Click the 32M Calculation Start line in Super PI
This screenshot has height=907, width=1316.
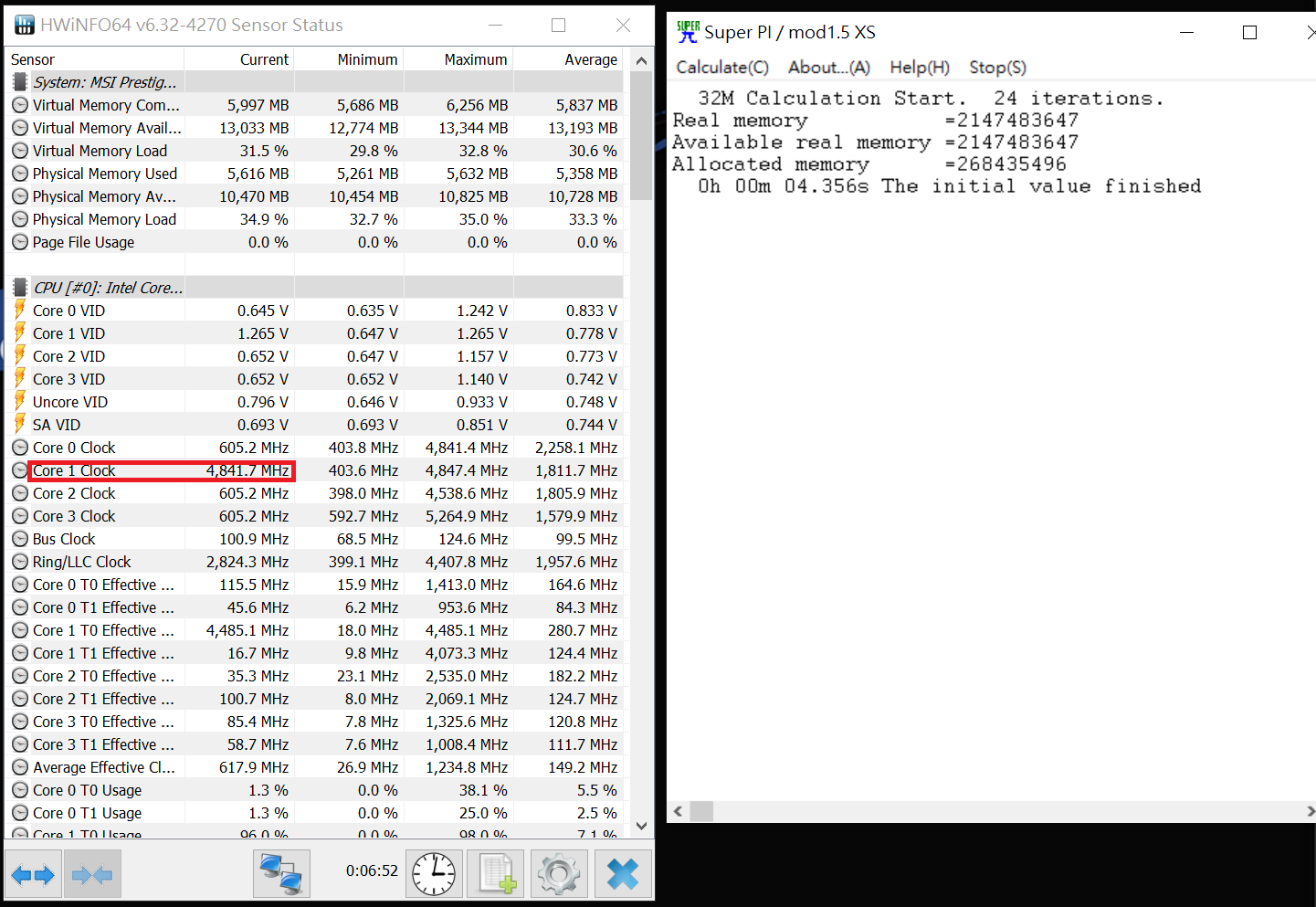pyautogui.click(x=931, y=98)
